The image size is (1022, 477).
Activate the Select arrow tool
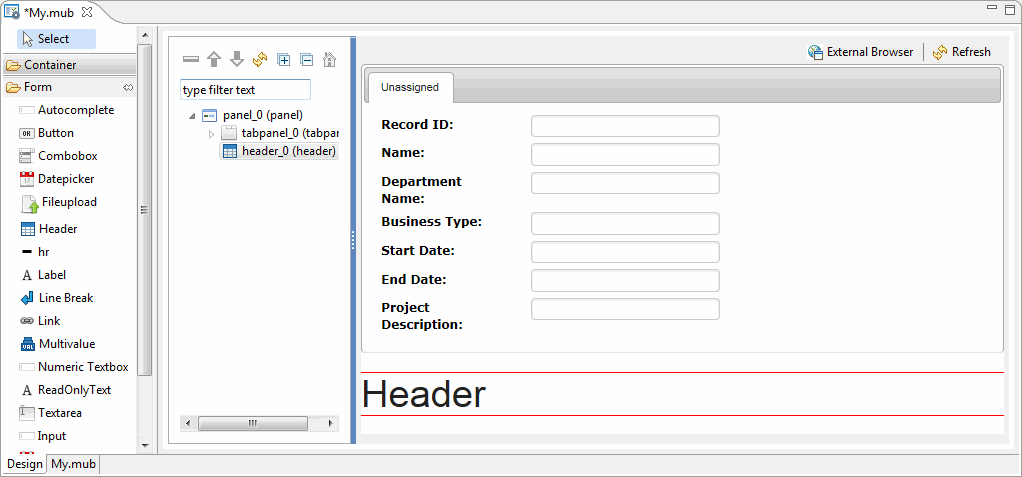pyautogui.click(x=56, y=39)
